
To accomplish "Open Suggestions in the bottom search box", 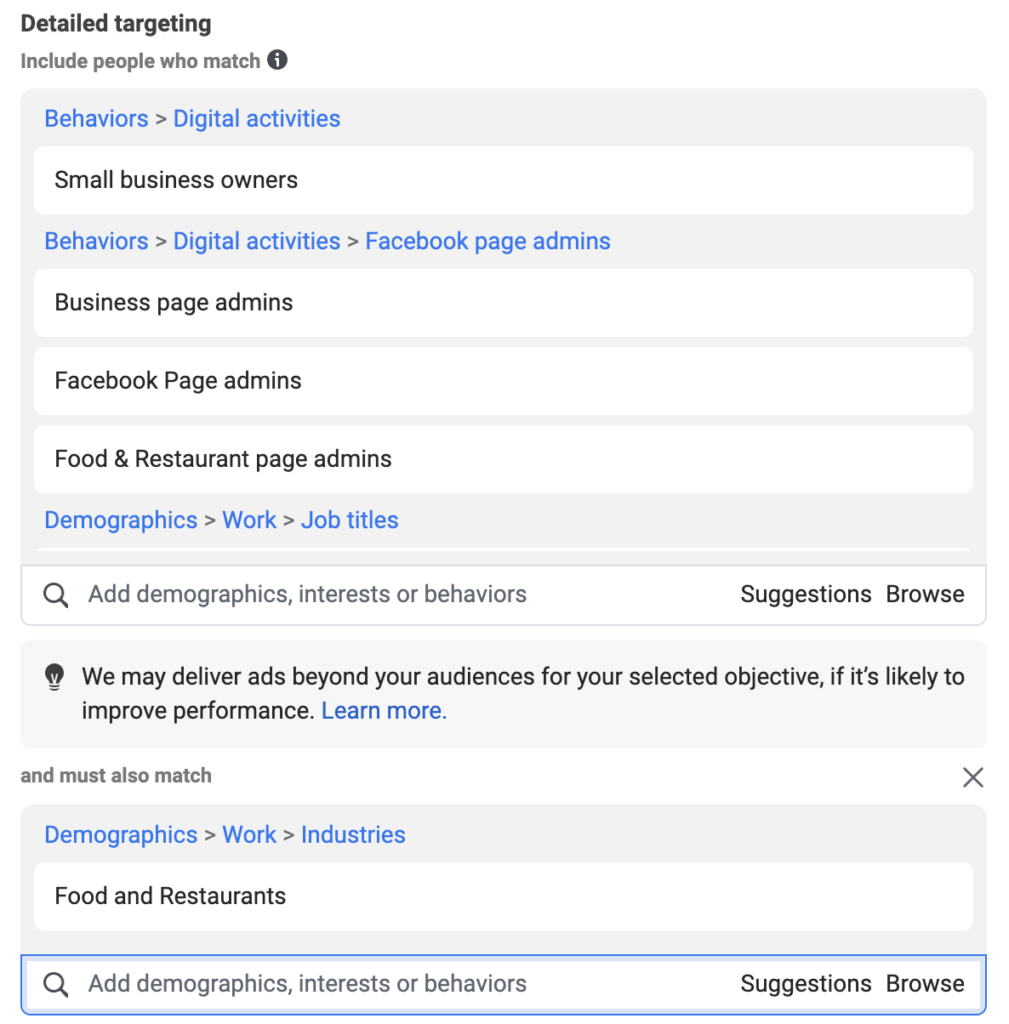I will [x=806, y=984].
